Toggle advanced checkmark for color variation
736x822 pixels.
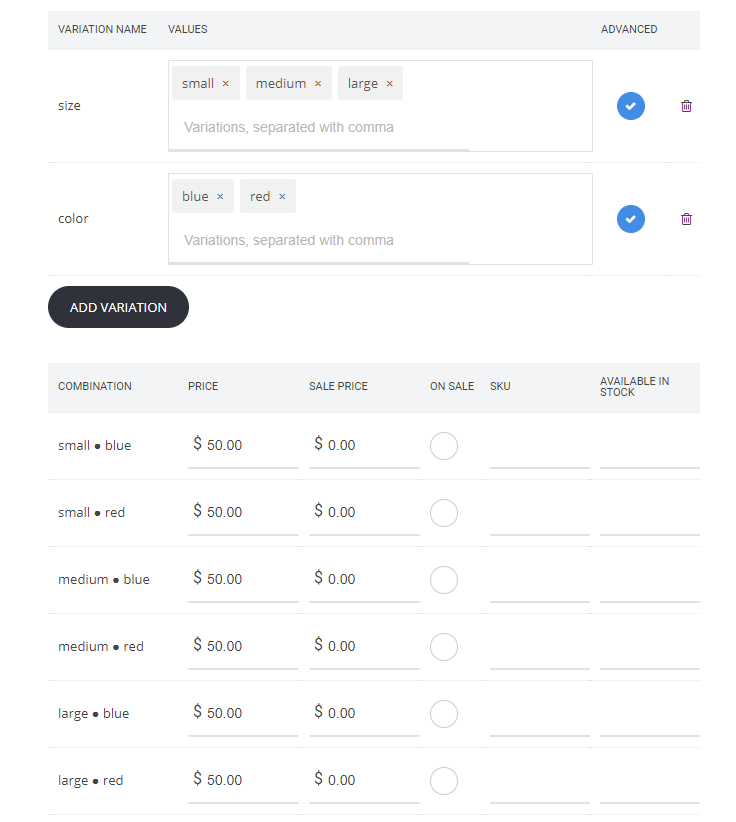tap(630, 219)
